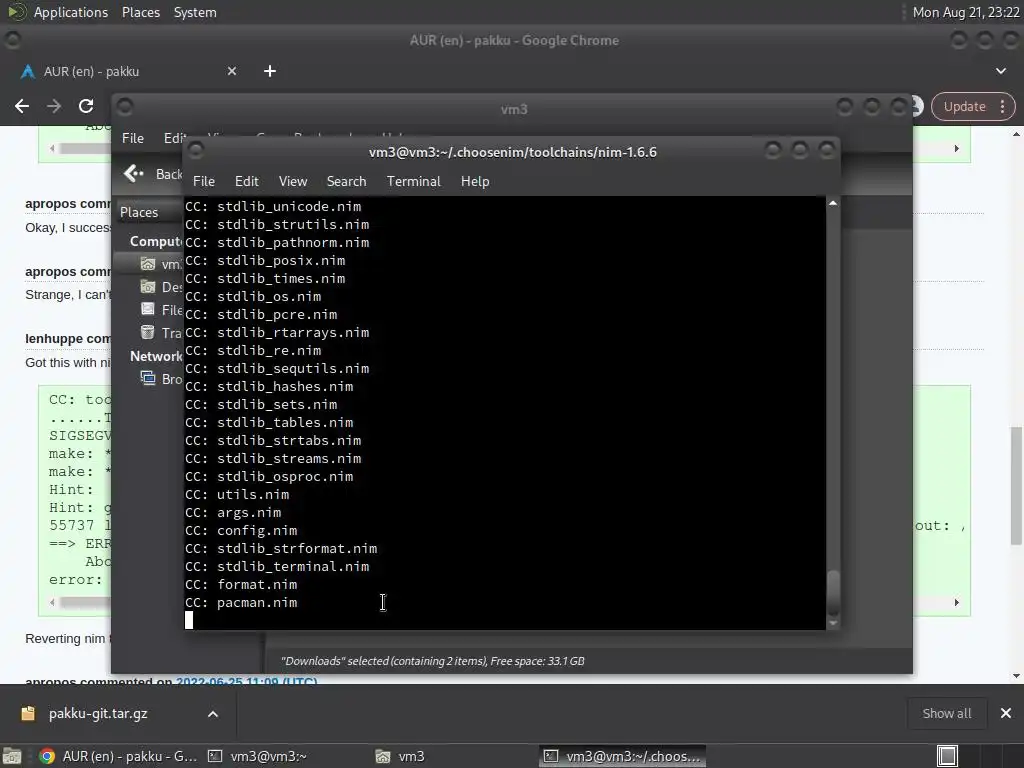Click Chrome forward arrow button
The image size is (1024, 768).
click(x=54, y=106)
